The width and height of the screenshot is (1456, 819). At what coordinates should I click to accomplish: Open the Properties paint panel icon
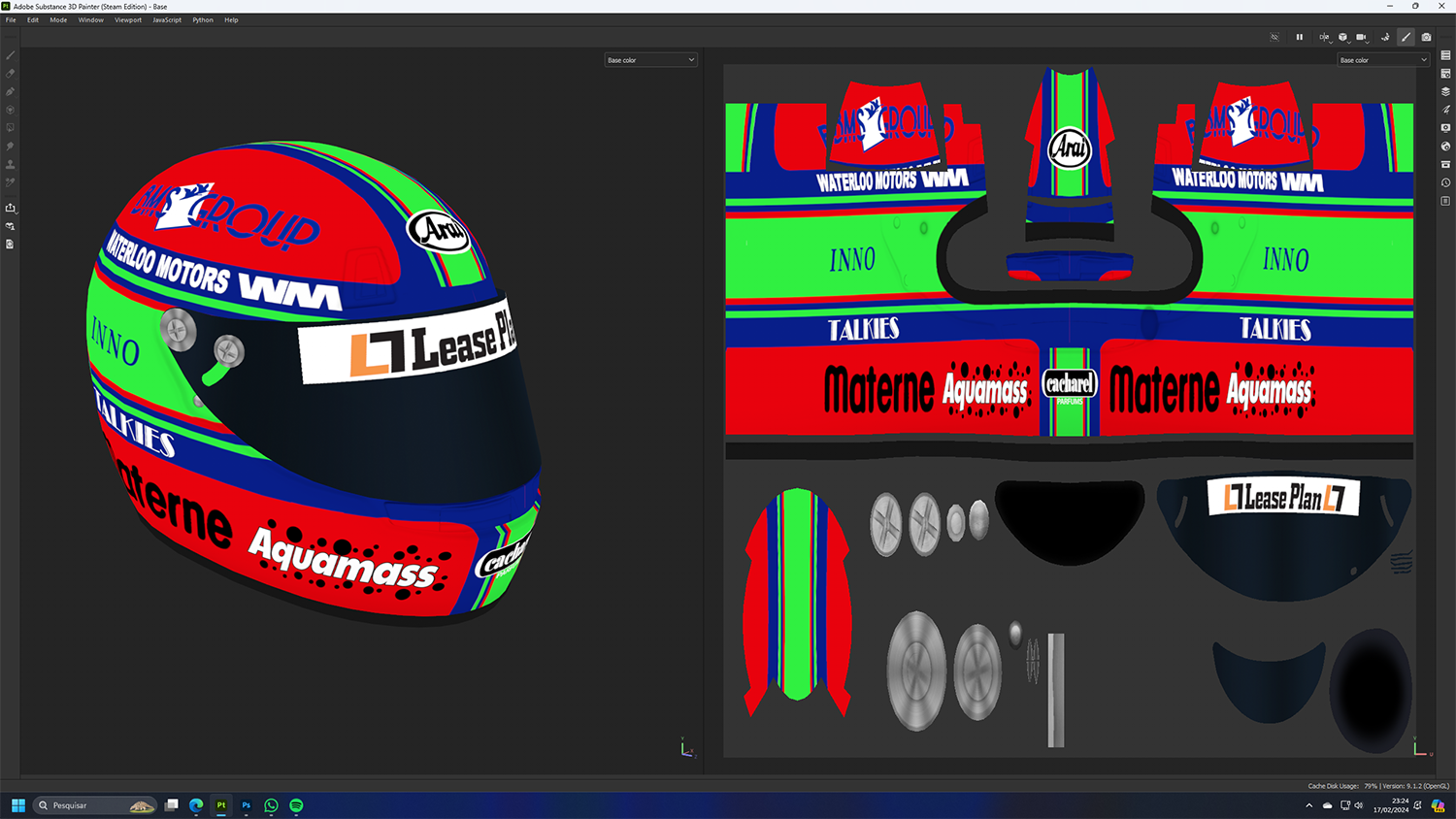1445,110
